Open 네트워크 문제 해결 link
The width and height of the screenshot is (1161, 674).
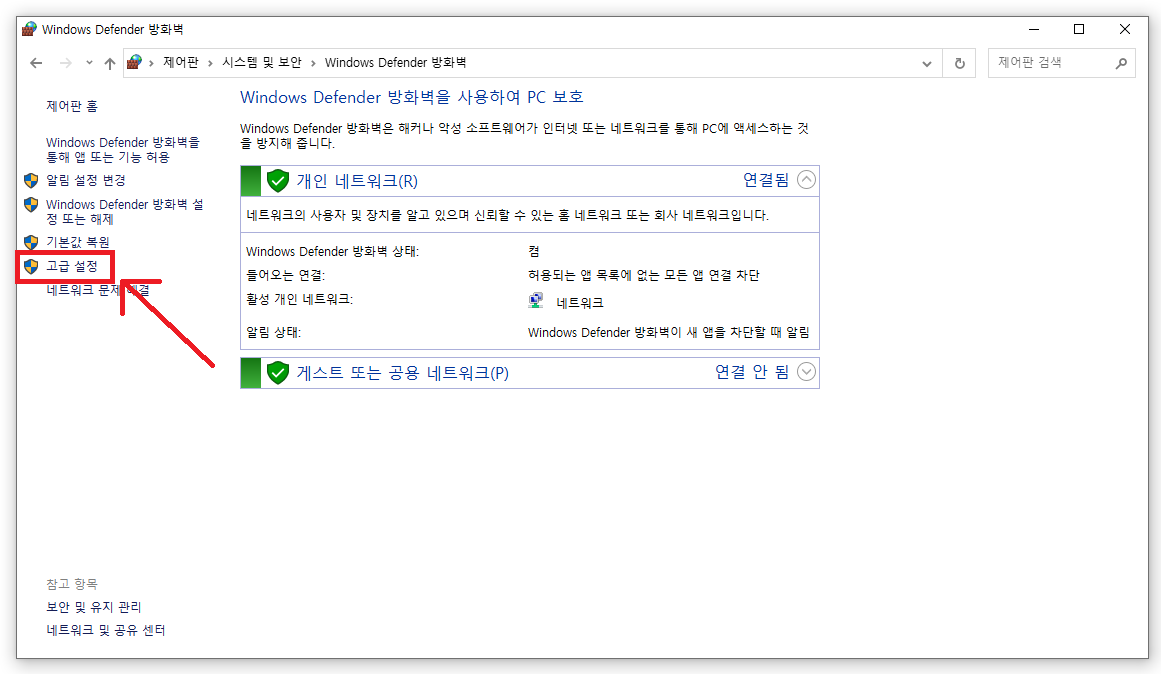tap(98, 290)
